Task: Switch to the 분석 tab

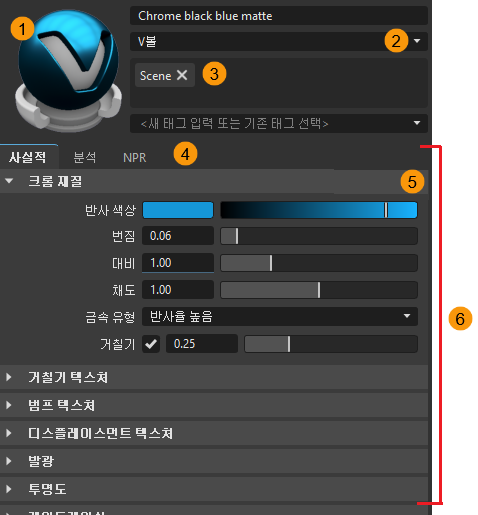Action: point(85,157)
